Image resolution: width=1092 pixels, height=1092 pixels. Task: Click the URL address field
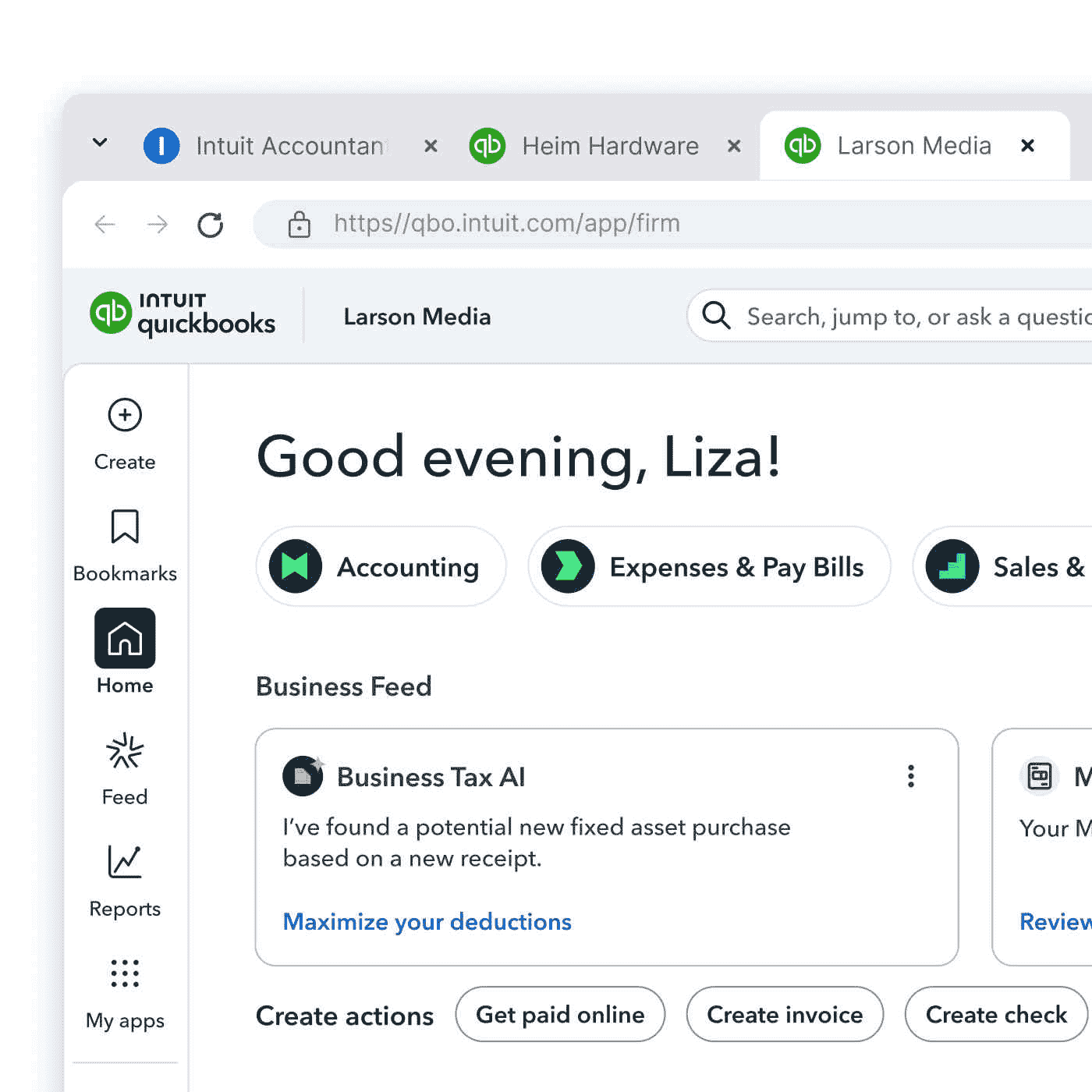click(x=672, y=224)
